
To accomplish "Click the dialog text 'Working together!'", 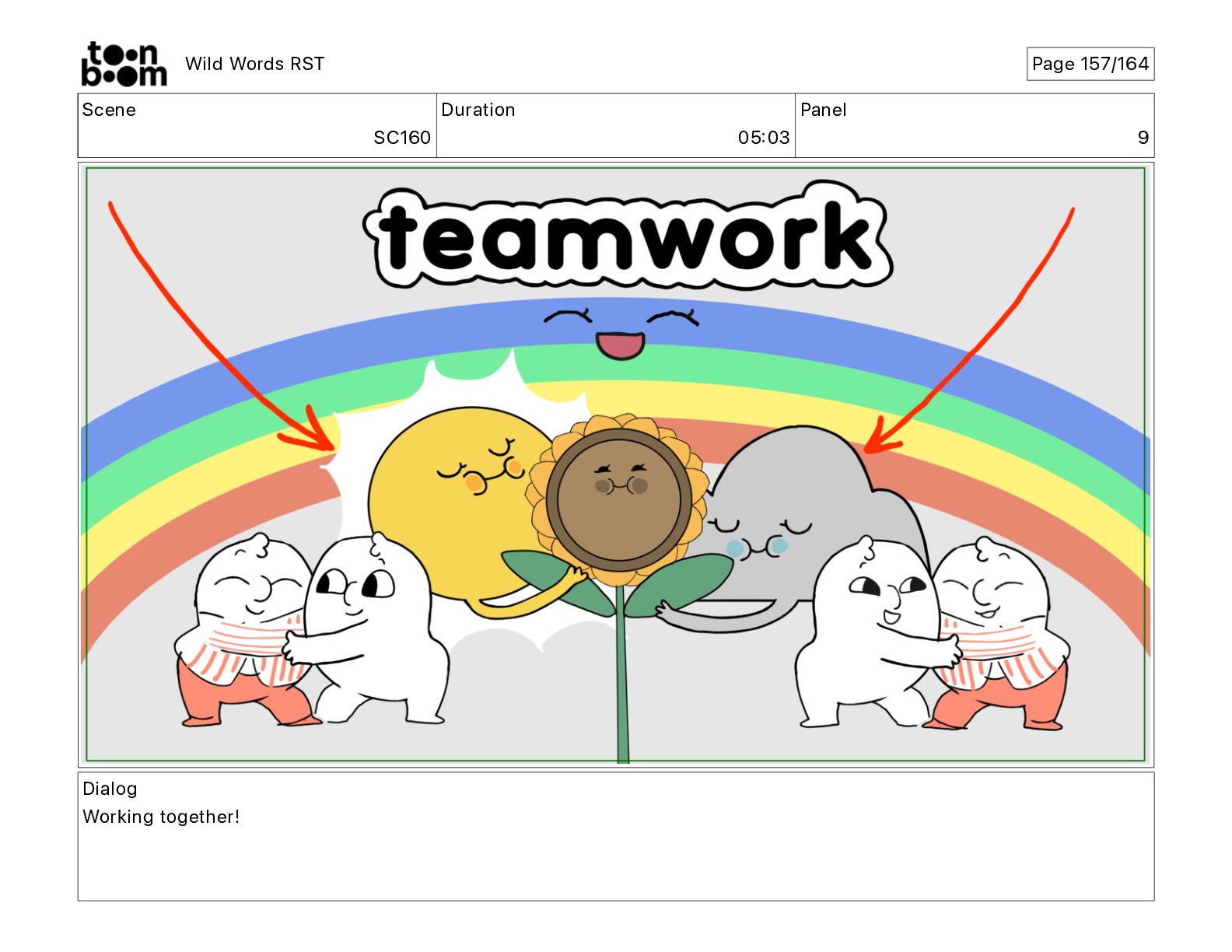I will pyautogui.click(x=161, y=817).
